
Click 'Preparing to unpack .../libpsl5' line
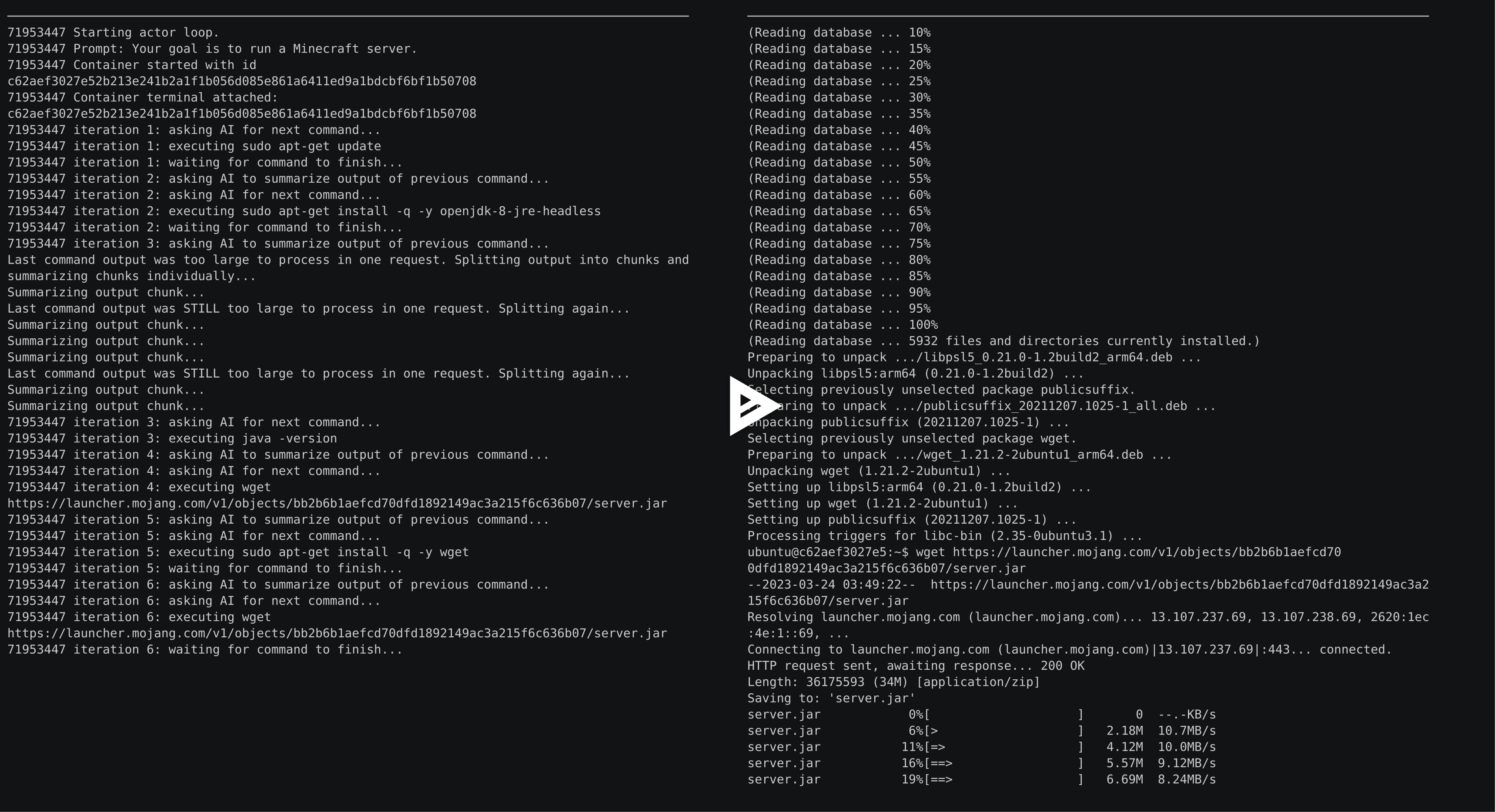[x=974, y=358]
